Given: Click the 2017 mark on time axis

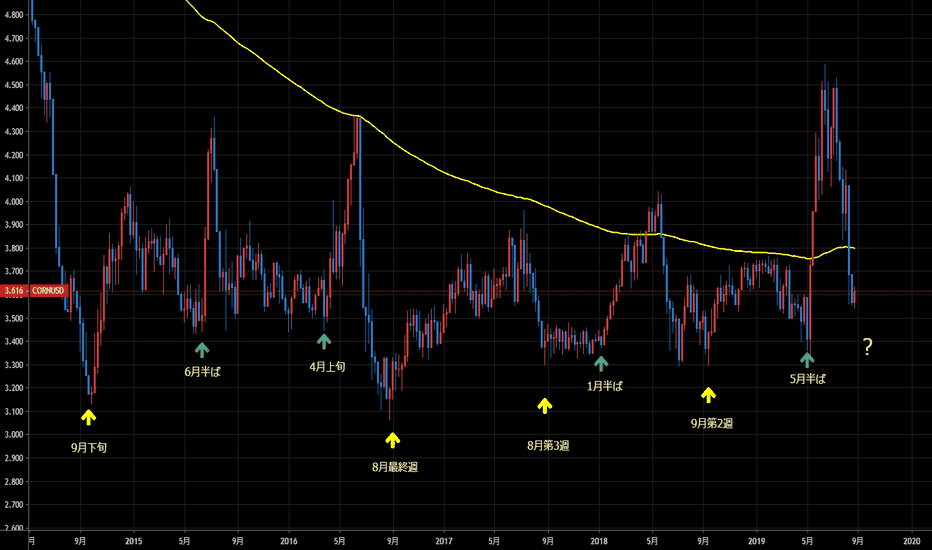Looking at the screenshot, I should tap(444, 541).
